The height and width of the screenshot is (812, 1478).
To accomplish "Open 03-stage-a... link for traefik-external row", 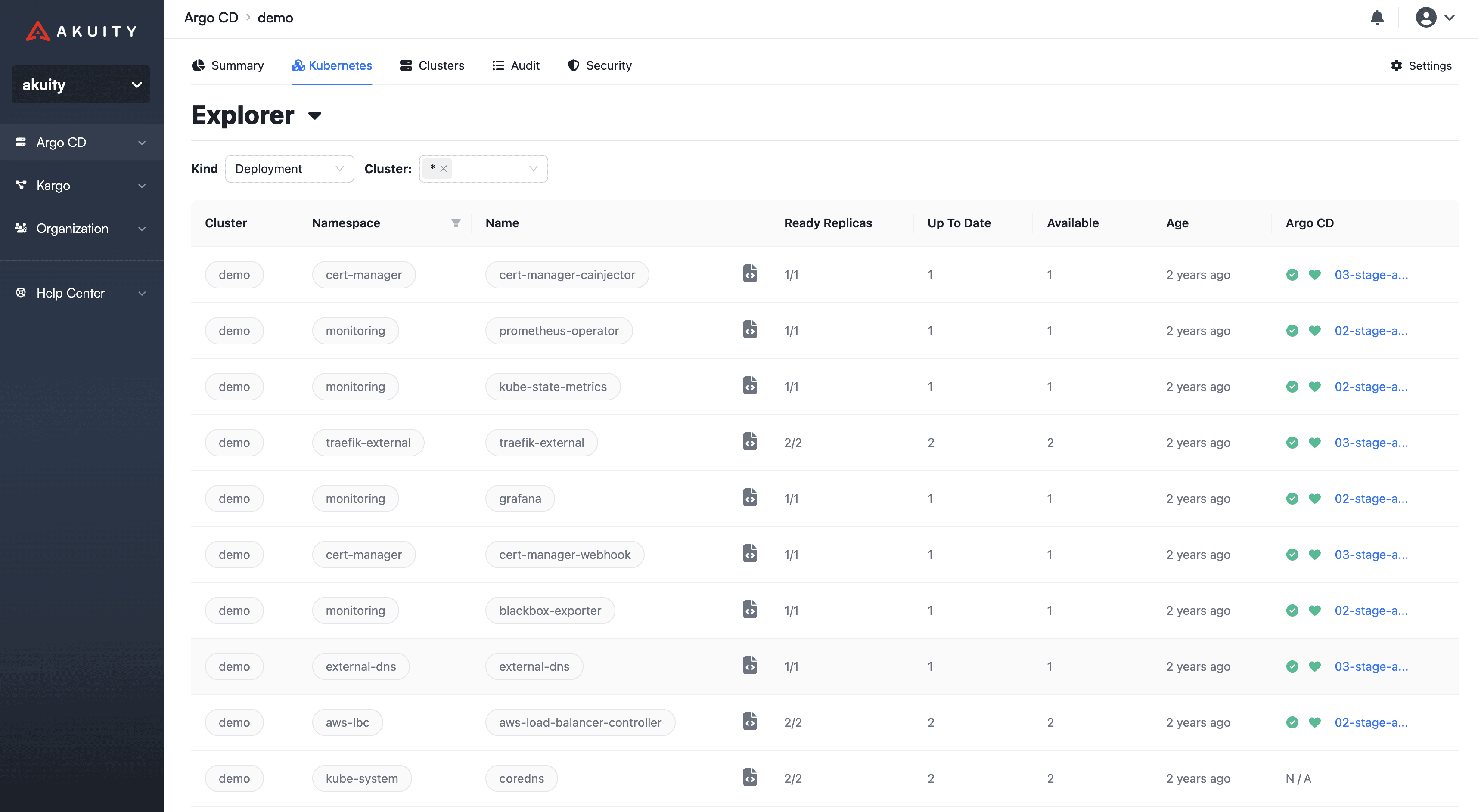I will click(x=1371, y=443).
